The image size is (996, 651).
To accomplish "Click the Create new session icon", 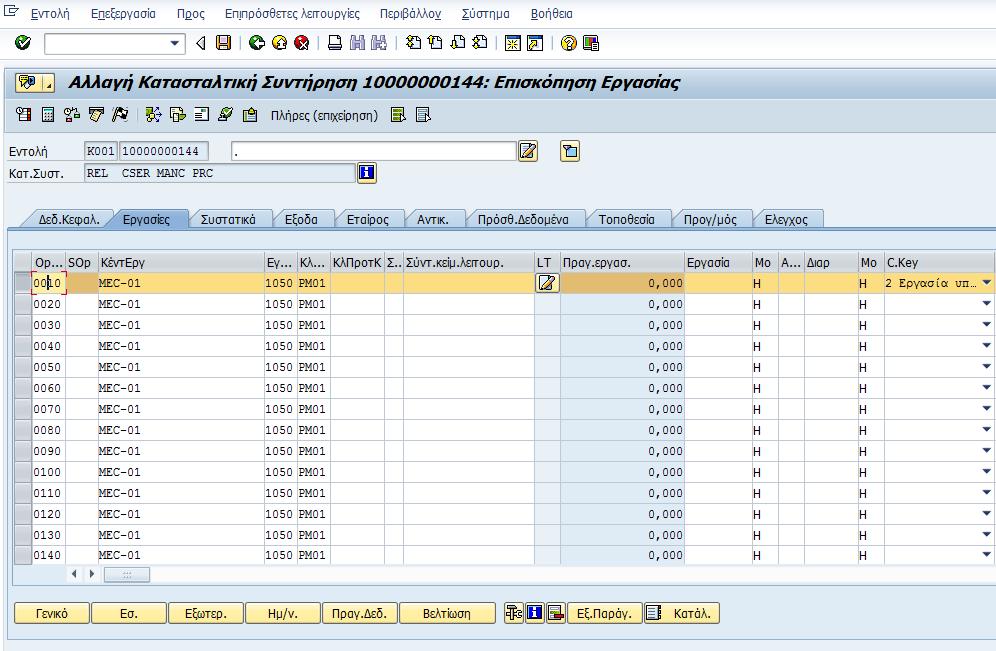I will (x=513, y=43).
